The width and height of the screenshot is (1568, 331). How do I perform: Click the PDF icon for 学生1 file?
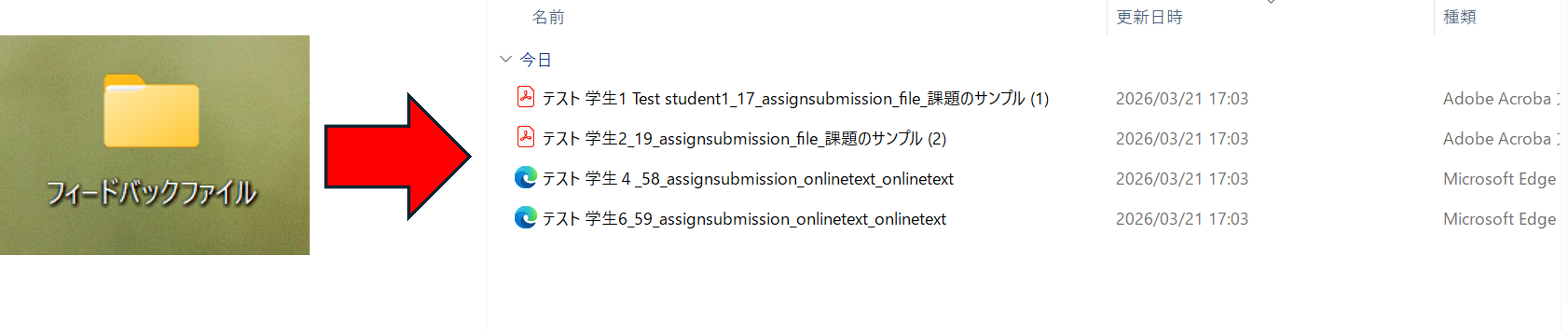click(x=525, y=98)
